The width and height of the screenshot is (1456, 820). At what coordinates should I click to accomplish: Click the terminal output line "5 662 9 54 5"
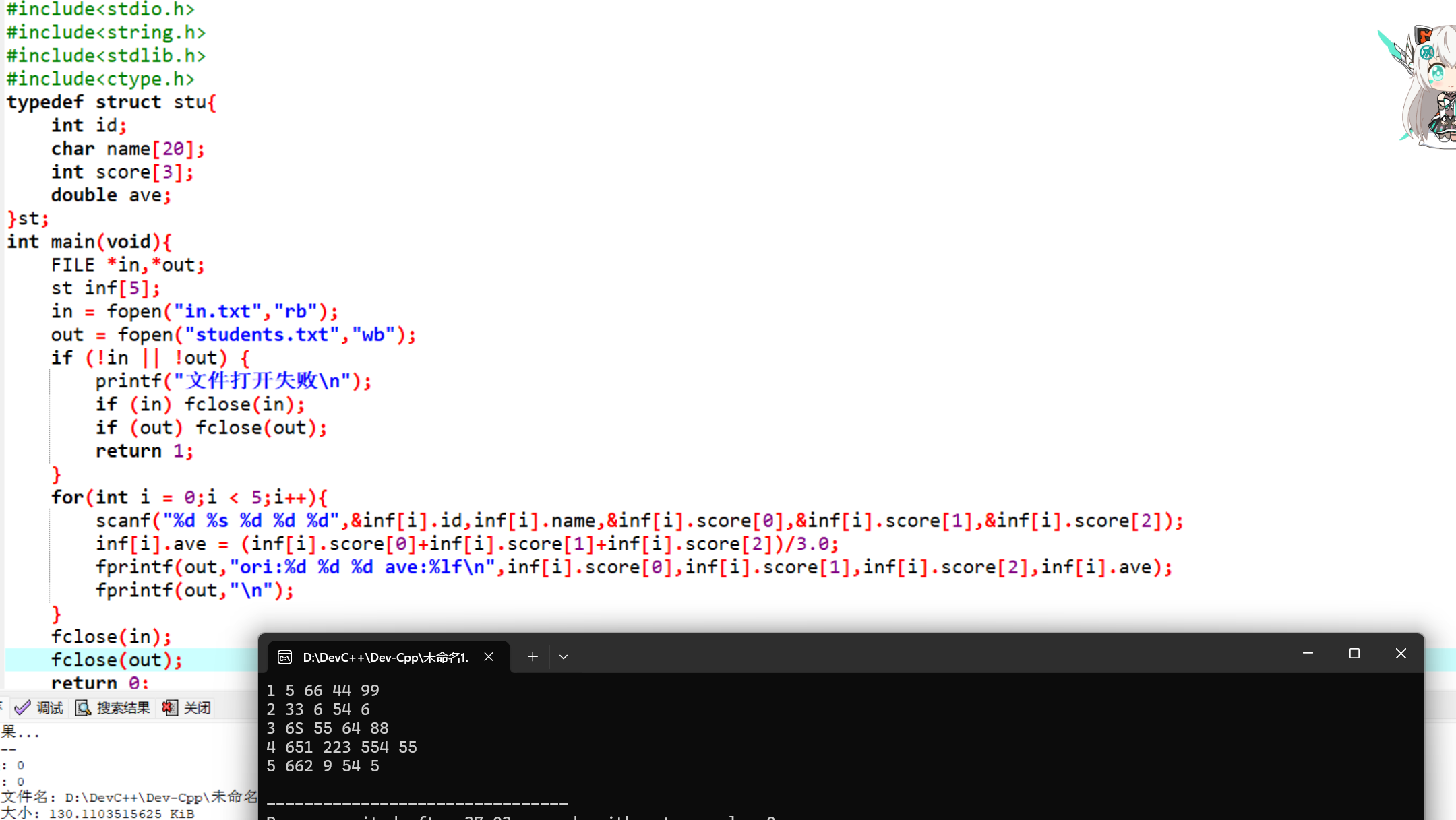coord(323,765)
